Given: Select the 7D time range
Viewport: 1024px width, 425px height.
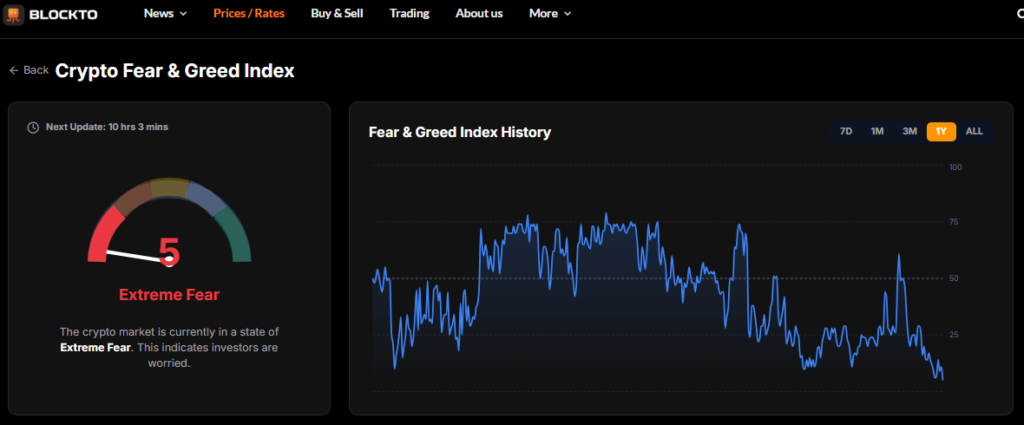Looking at the screenshot, I should coord(846,131).
